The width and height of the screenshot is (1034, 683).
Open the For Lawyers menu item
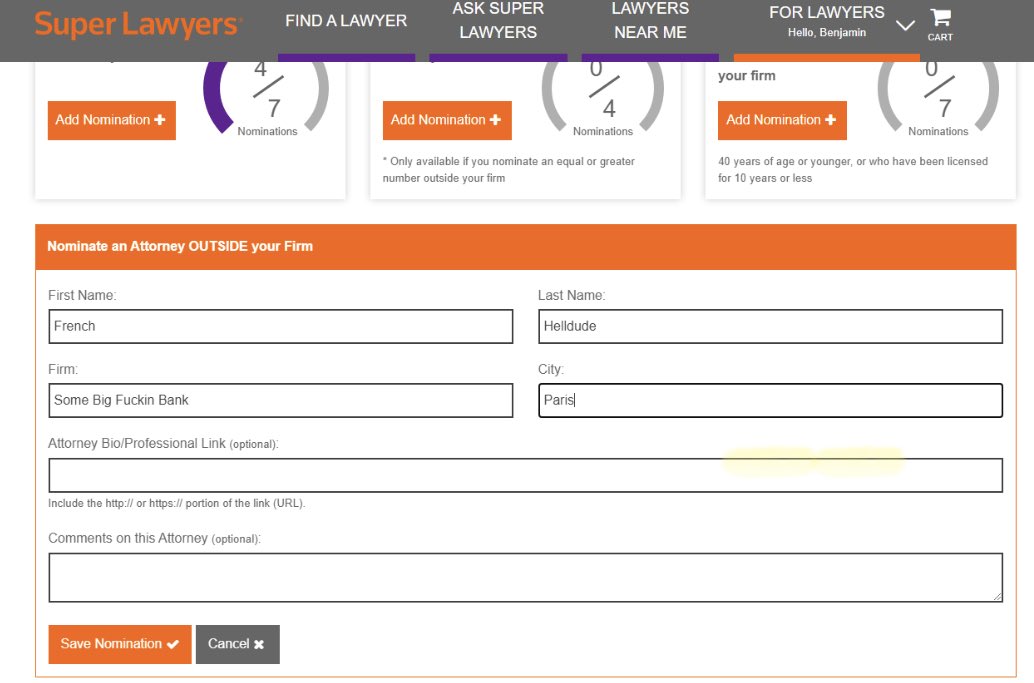(826, 13)
